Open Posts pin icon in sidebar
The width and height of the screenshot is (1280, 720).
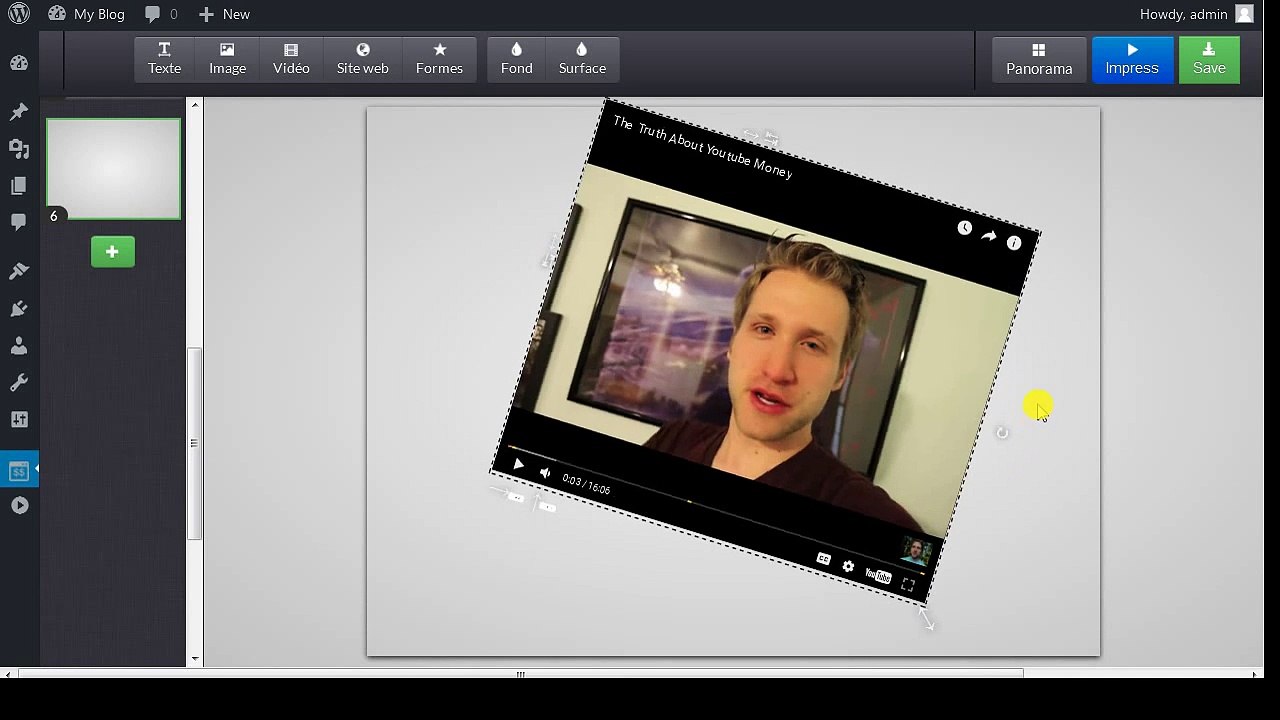click(19, 111)
